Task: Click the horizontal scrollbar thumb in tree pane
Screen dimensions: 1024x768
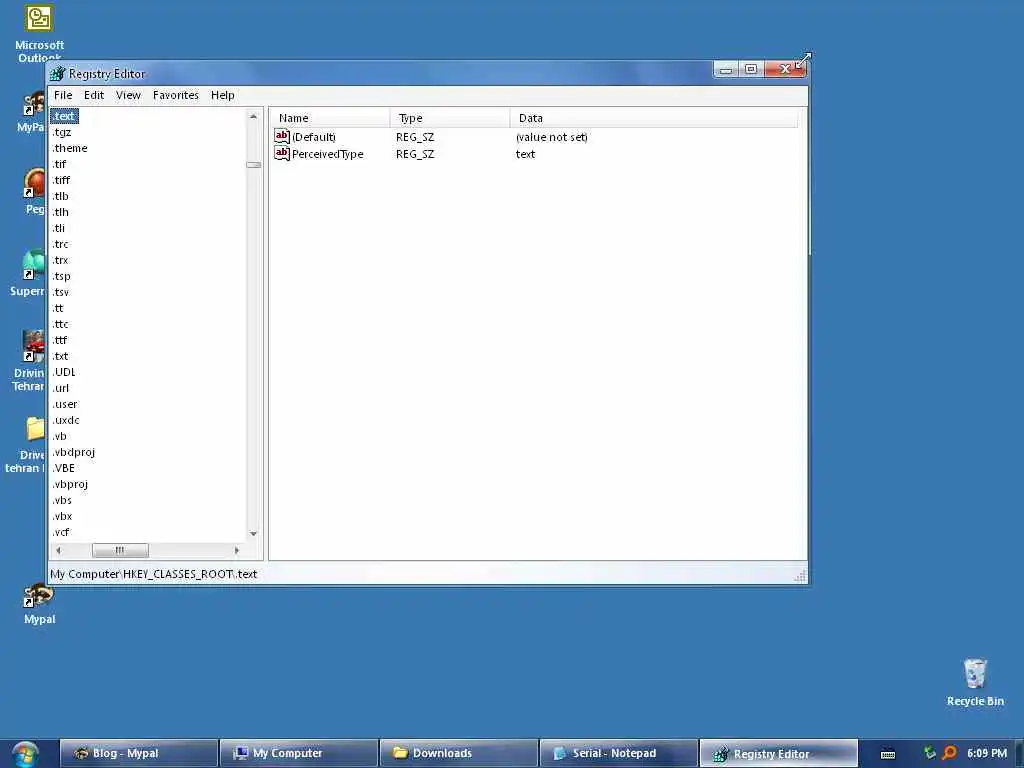Action: click(x=120, y=551)
